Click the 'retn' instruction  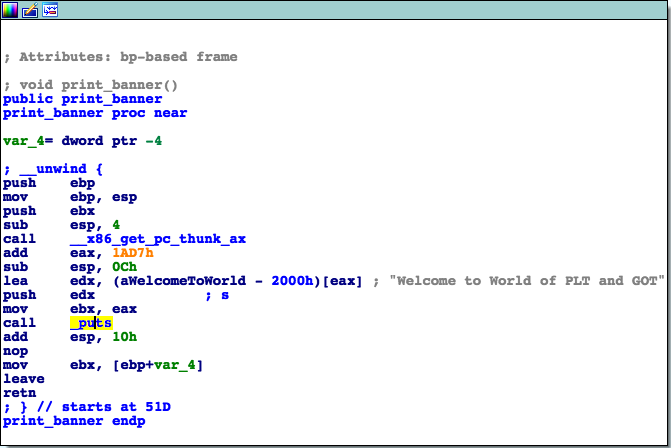[20, 393]
